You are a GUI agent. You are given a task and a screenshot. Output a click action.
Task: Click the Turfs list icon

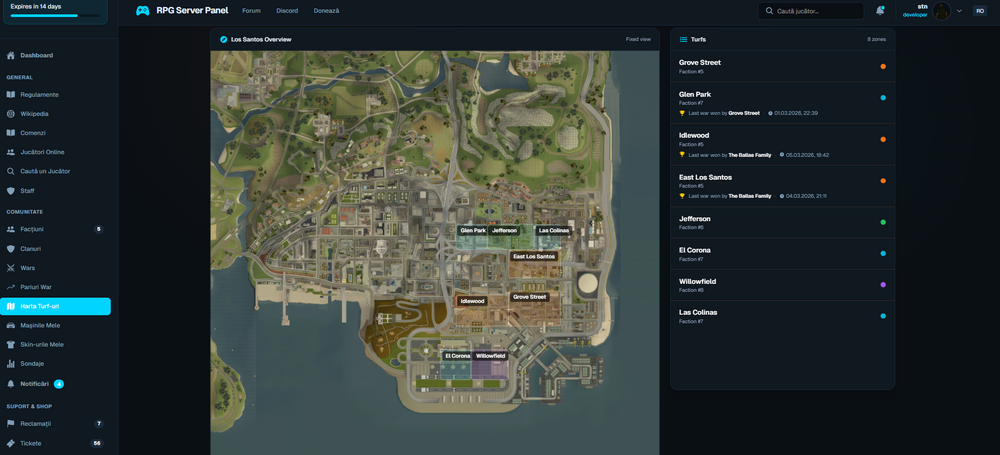(x=683, y=40)
